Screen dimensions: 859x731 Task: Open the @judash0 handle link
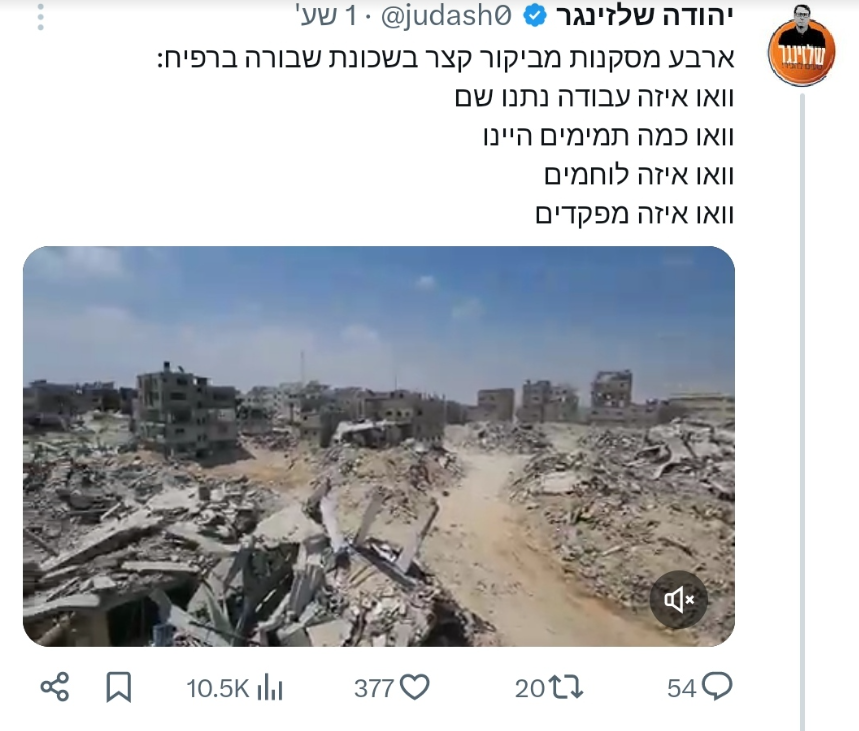pyautogui.click(x=446, y=16)
